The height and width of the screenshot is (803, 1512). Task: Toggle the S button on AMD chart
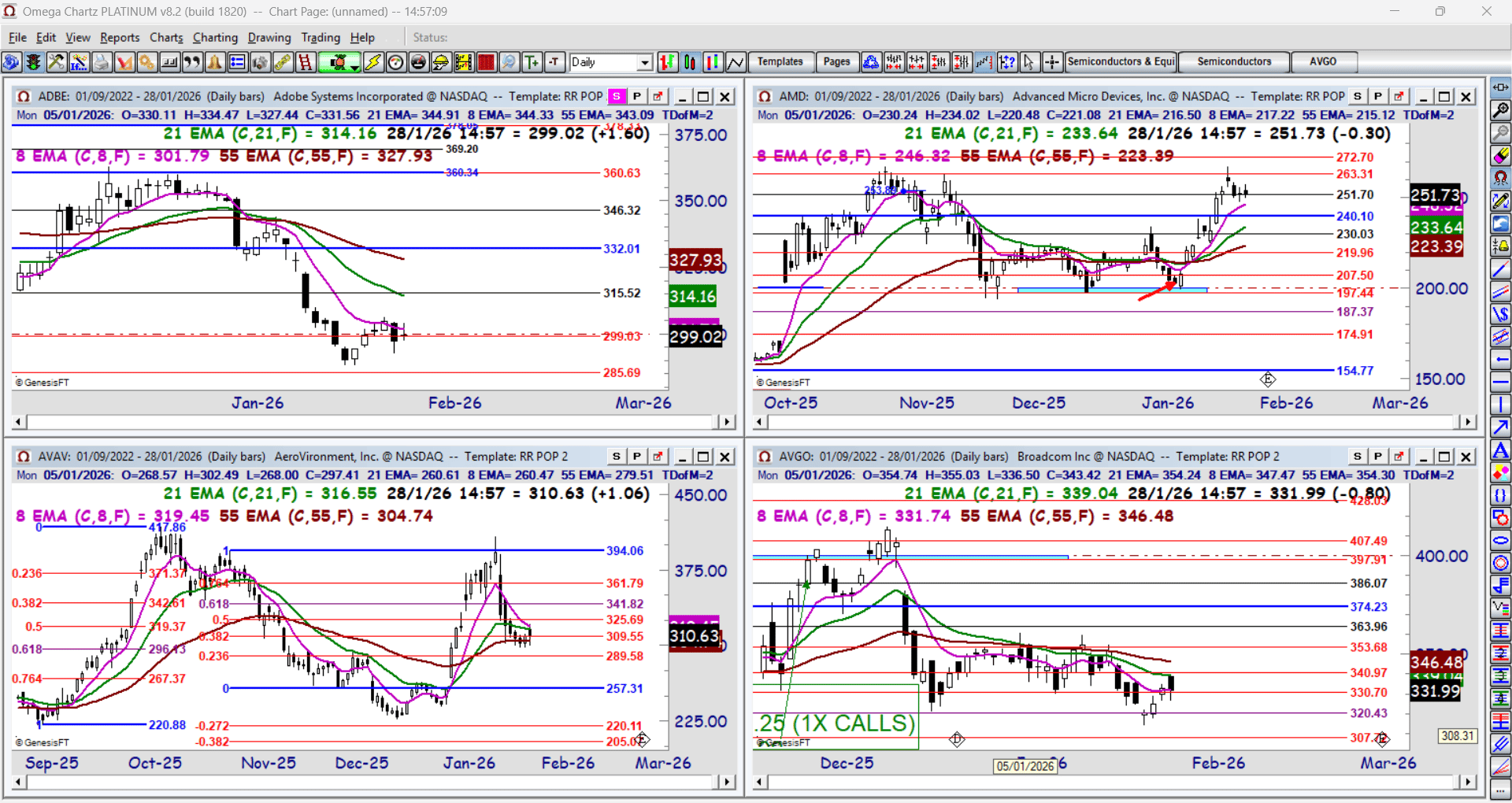coord(1358,96)
